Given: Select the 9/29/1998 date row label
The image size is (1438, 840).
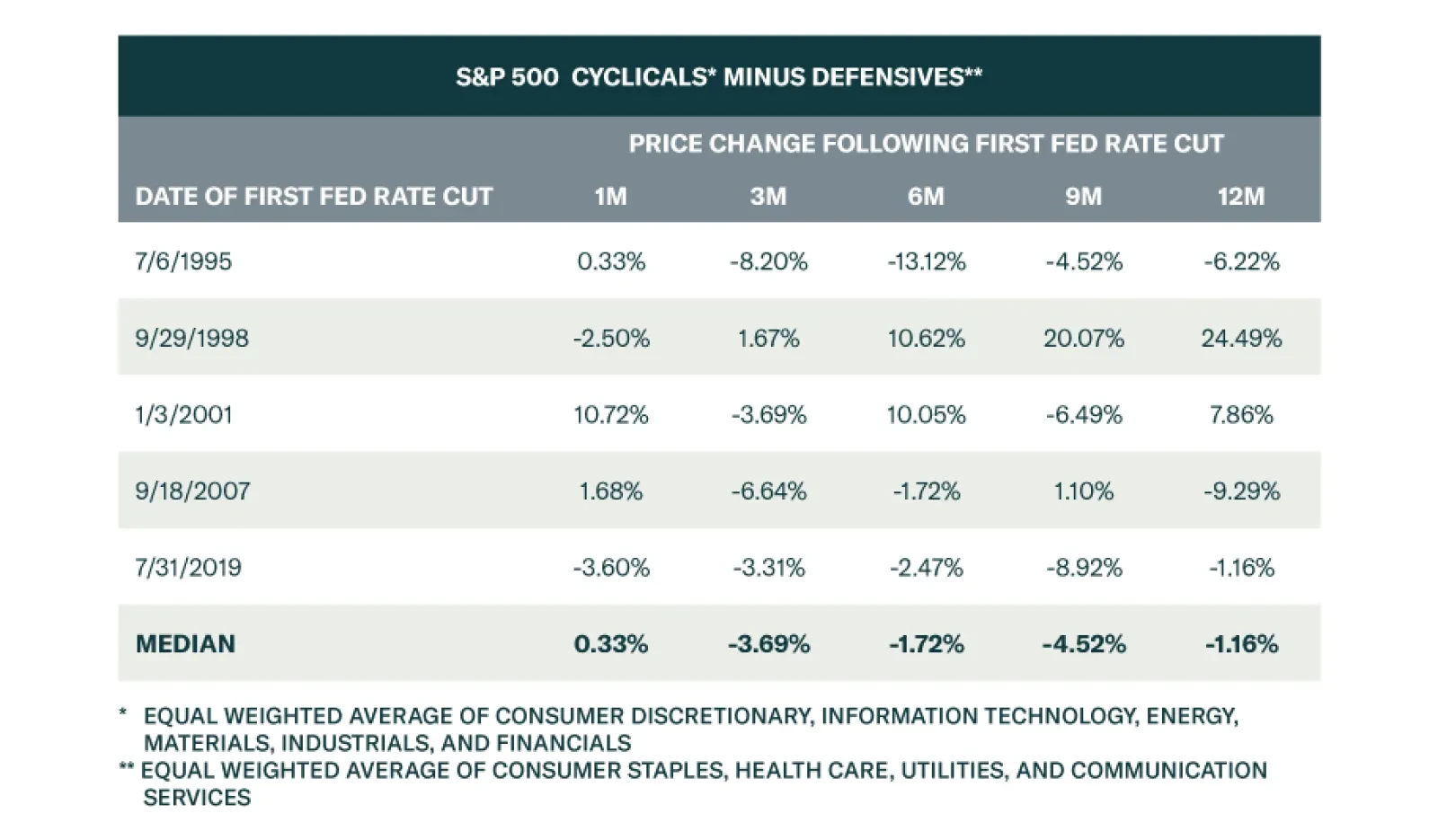Looking at the screenshot, I should point(191,338).
